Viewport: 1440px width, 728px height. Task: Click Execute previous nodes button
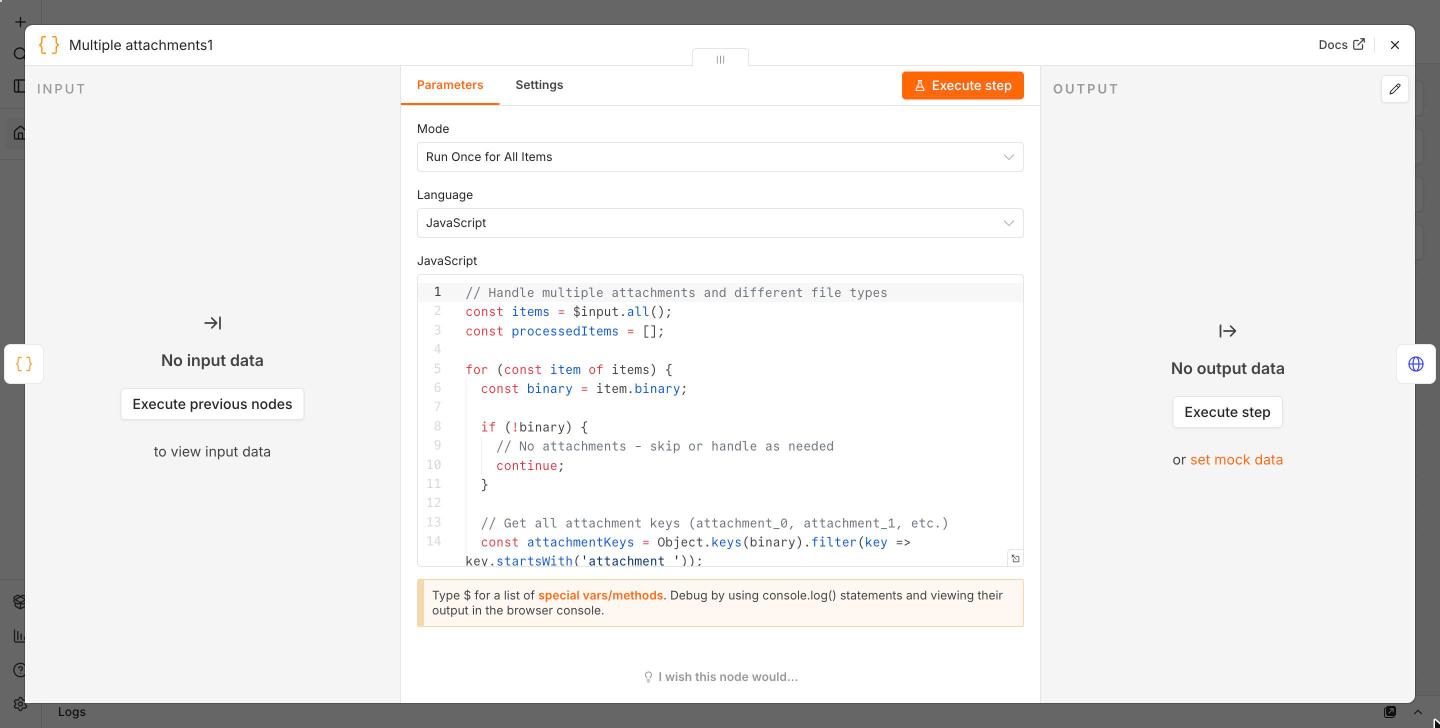212,404
